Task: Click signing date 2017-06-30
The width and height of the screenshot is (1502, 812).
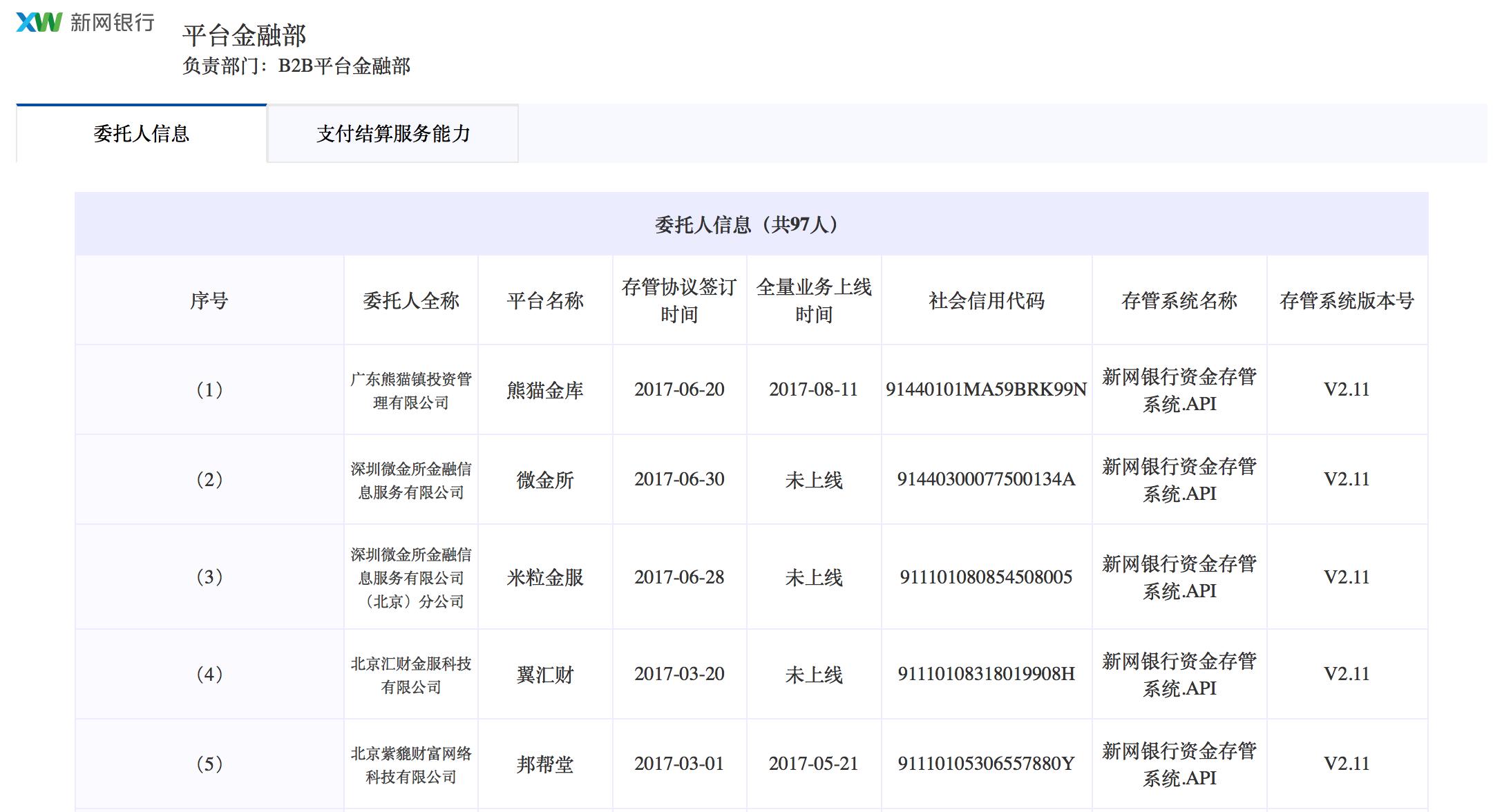Action: click(679, 479)
